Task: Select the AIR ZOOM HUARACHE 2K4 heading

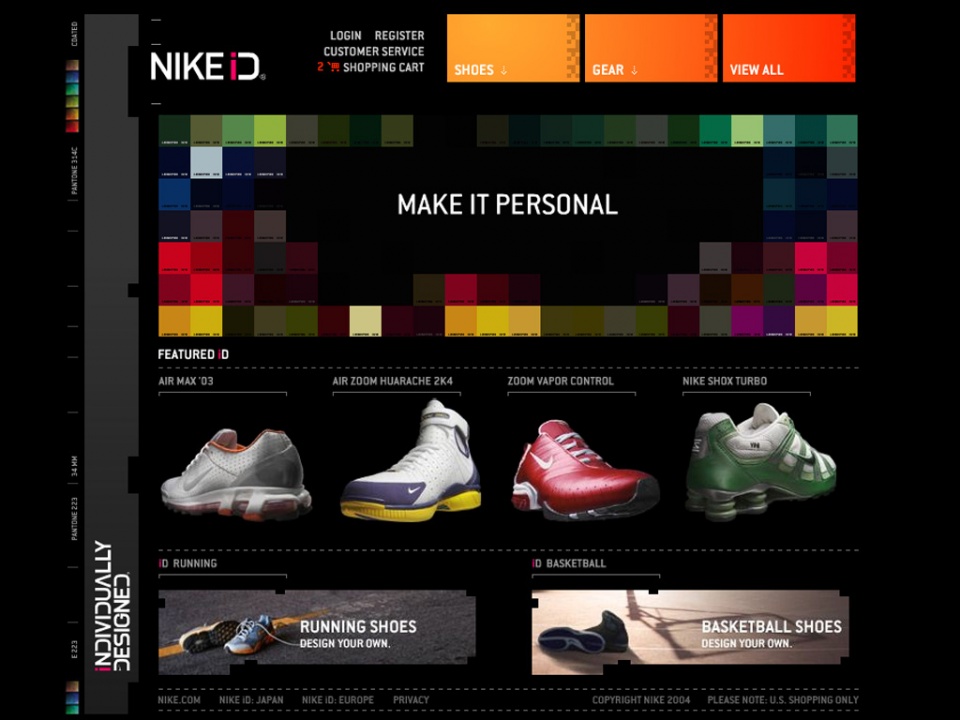Action: tap(392, 381)
